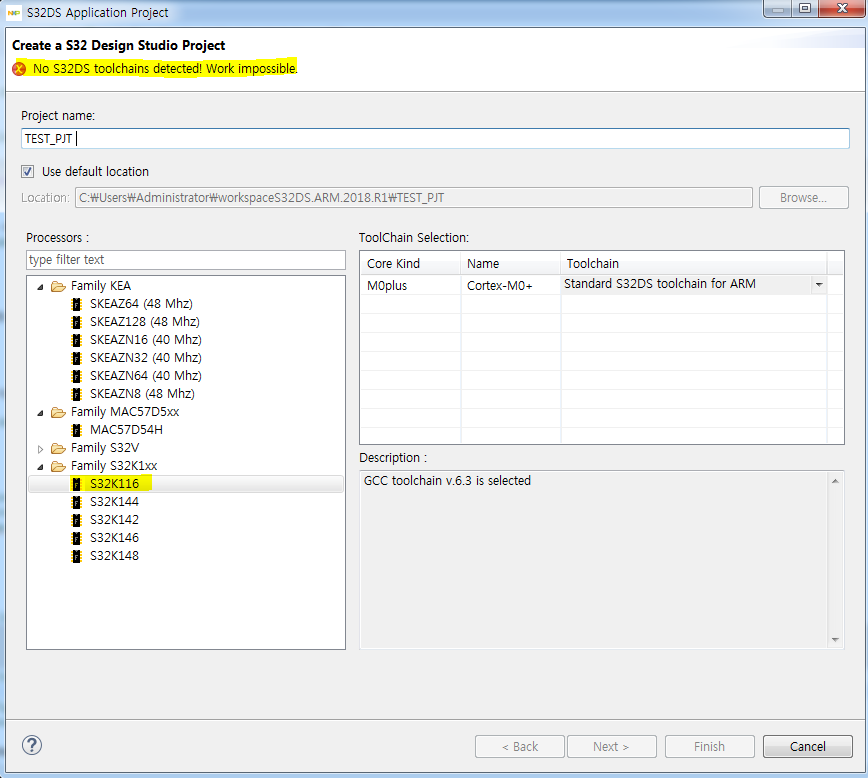Viewport: 868px width, 778px height.
Task: Click the SKEAZN16 chip icon
Action: [x=76, y=340]
